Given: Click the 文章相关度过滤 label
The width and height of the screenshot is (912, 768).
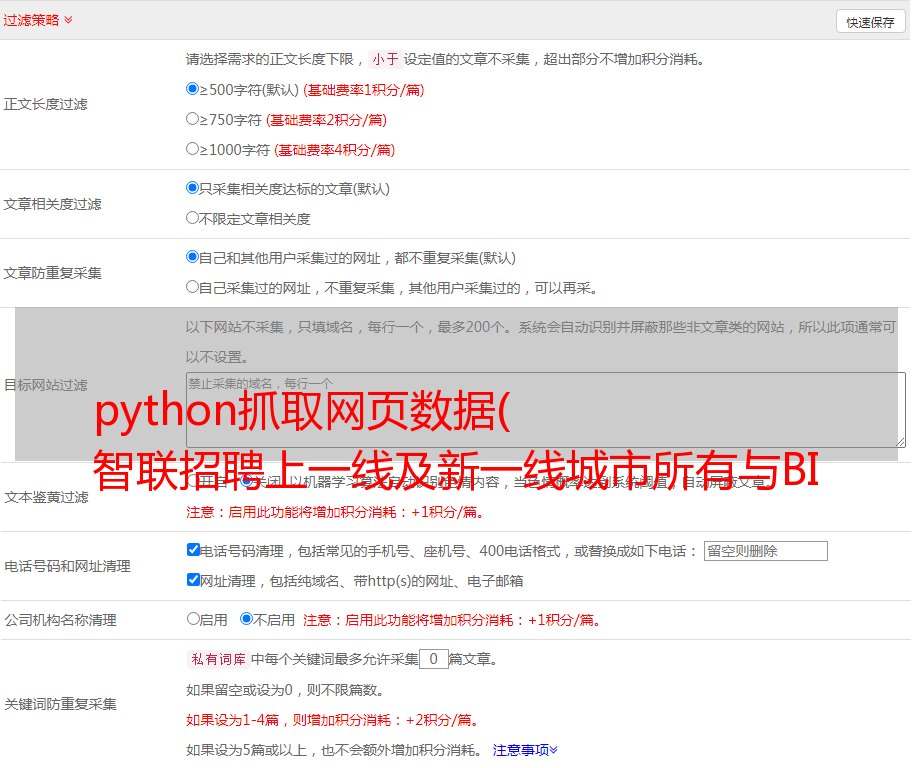Looking at the screenshot, I should click(x=52, y=204).
